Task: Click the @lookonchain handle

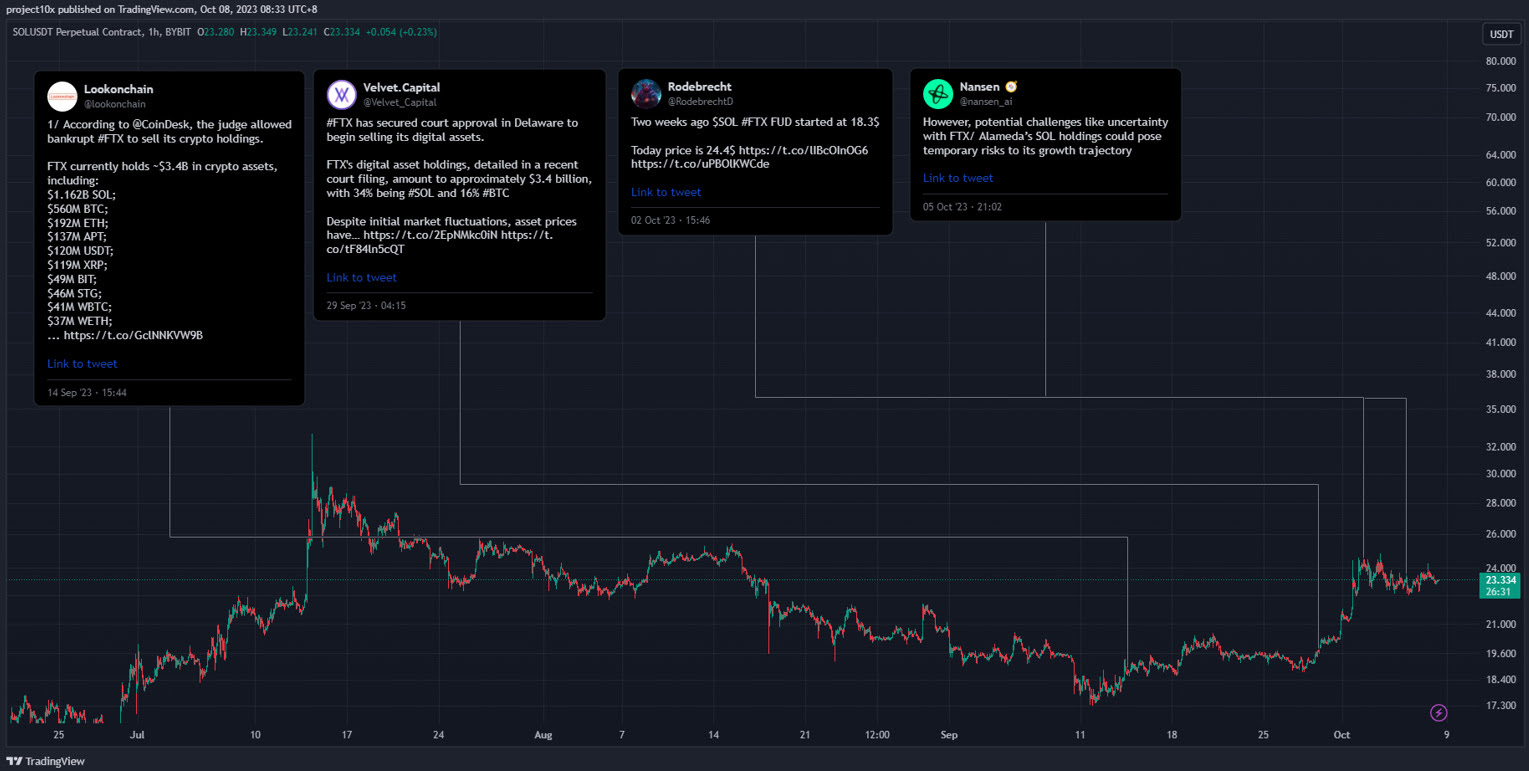Action: tap(115, 104)
